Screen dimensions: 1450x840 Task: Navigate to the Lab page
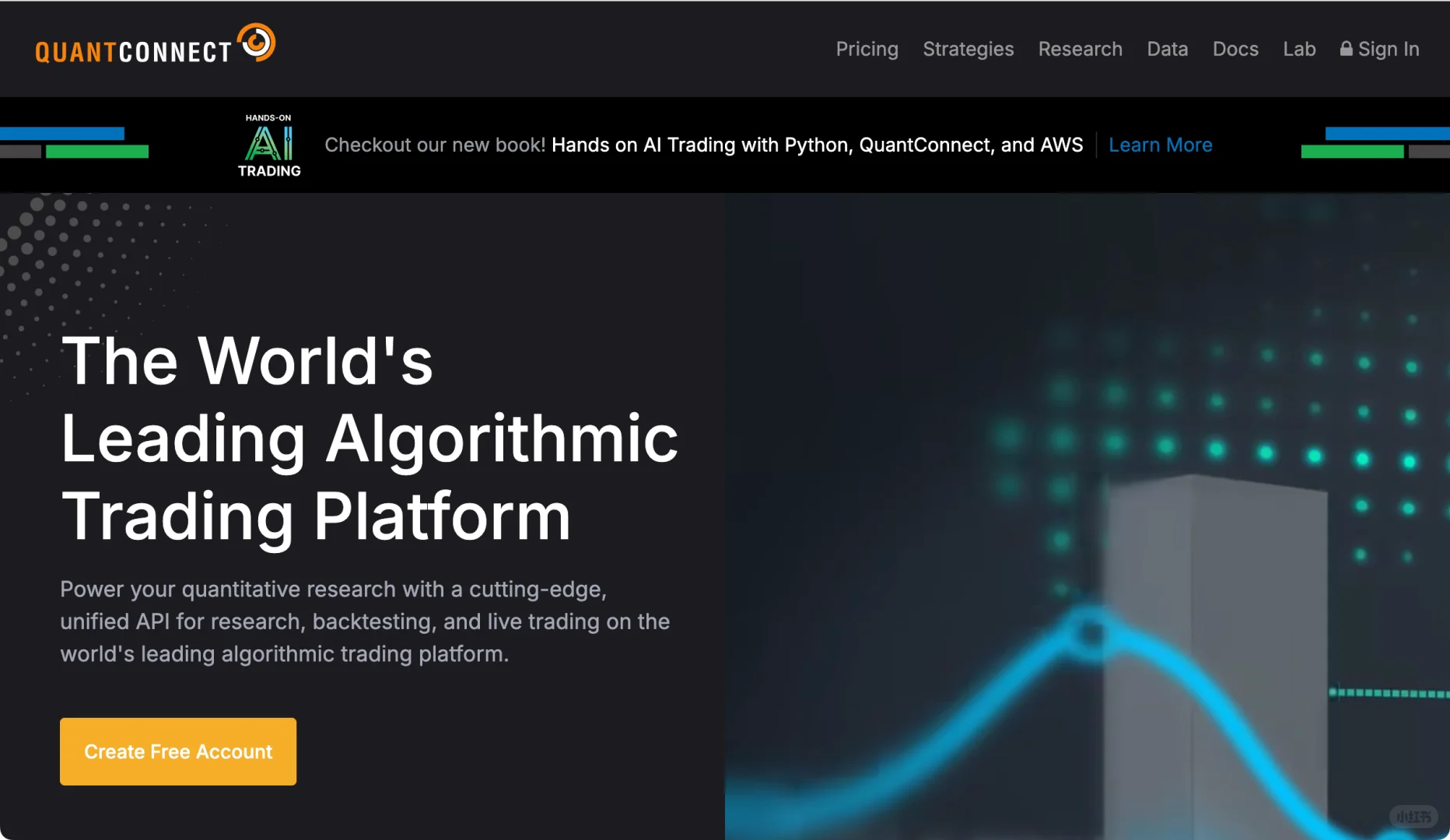(x=1299, y=49)
